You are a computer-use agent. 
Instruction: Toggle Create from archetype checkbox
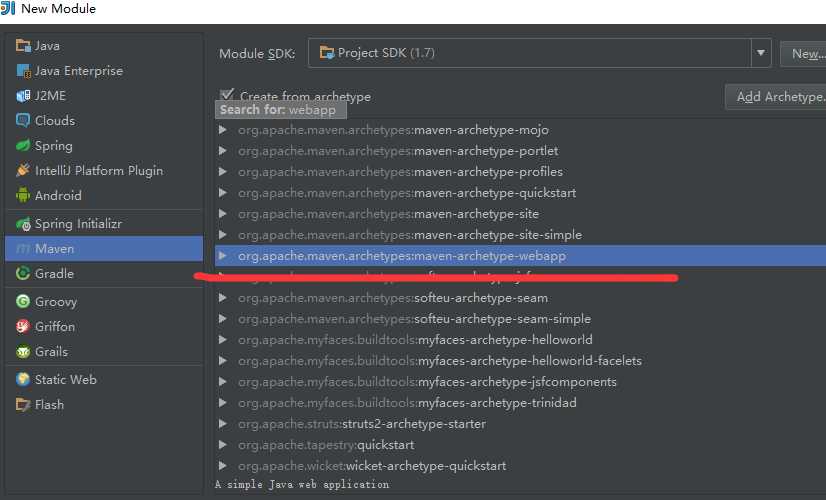pyautogui.click(x=227, y=95)
